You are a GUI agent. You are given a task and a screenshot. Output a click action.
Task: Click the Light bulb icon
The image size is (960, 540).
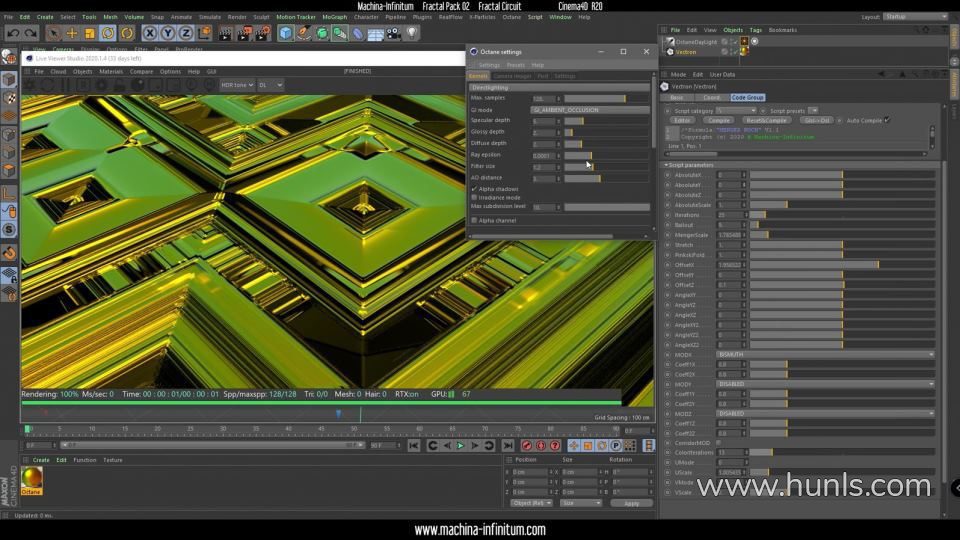(x=411, y=33)
